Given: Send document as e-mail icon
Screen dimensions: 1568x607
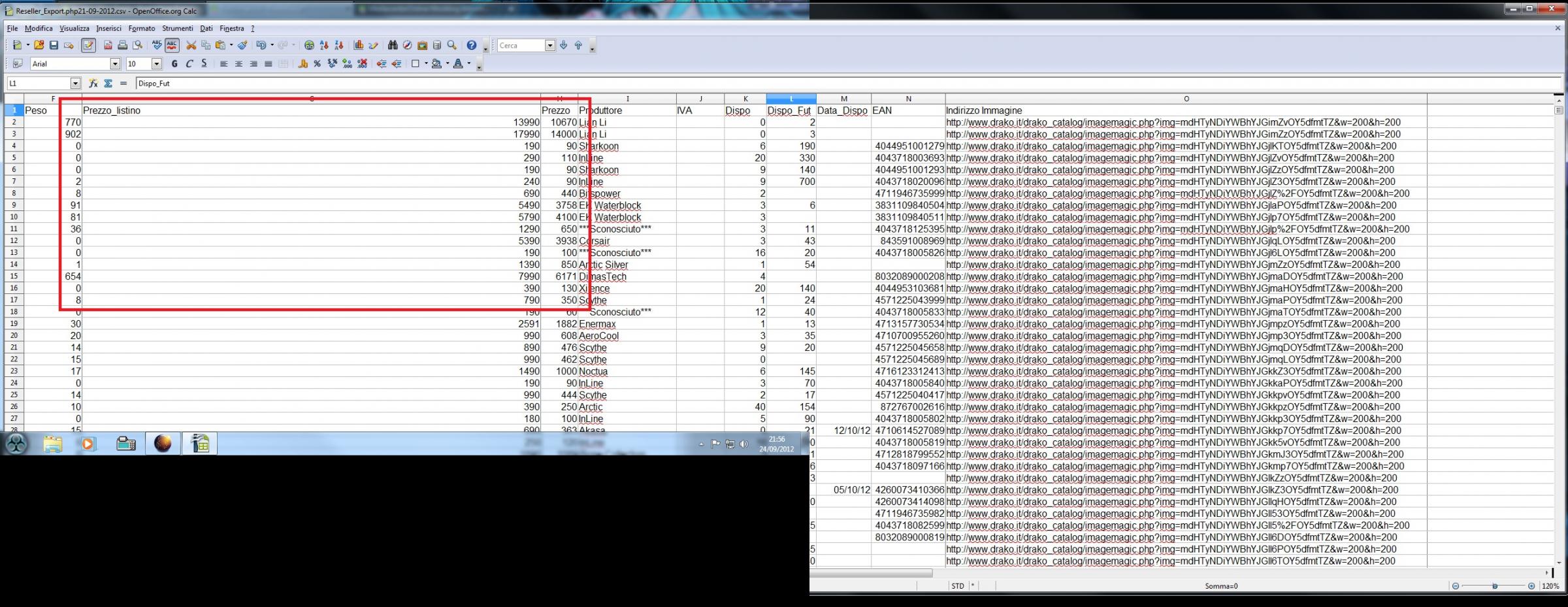Looking at the screenshot, I should click(69, 45).
